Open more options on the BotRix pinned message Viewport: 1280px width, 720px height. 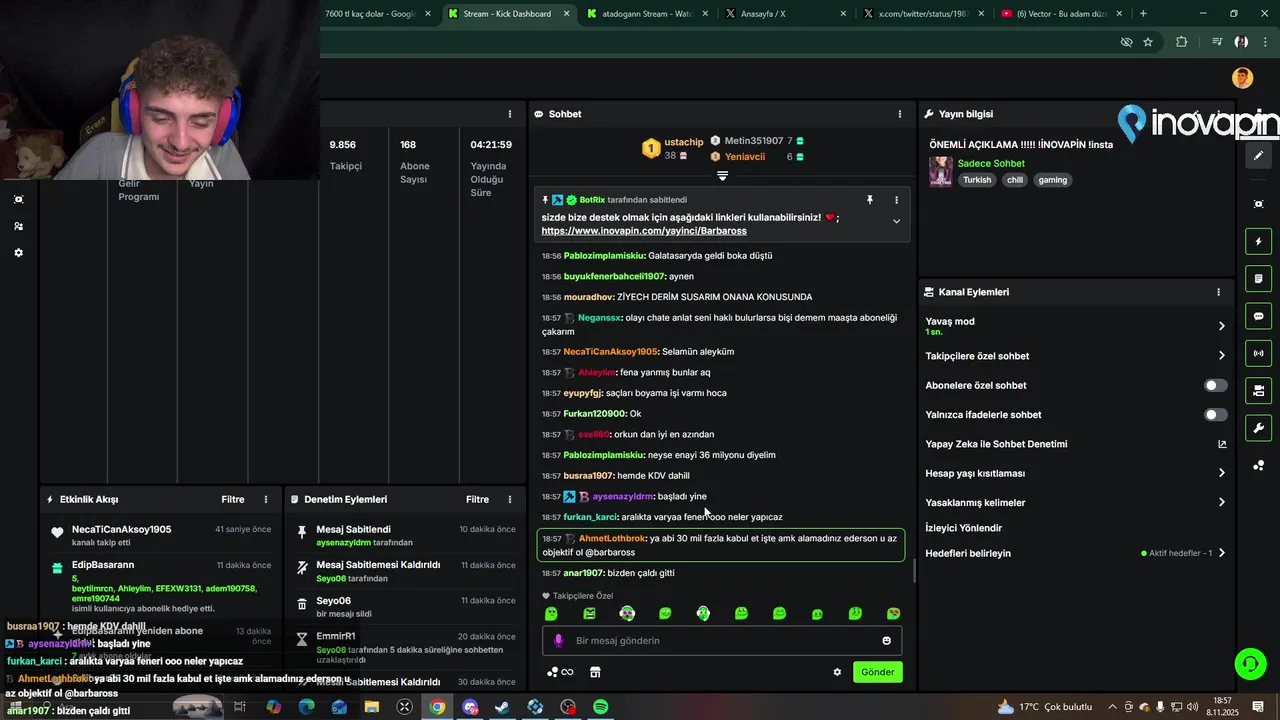[896, 200]
